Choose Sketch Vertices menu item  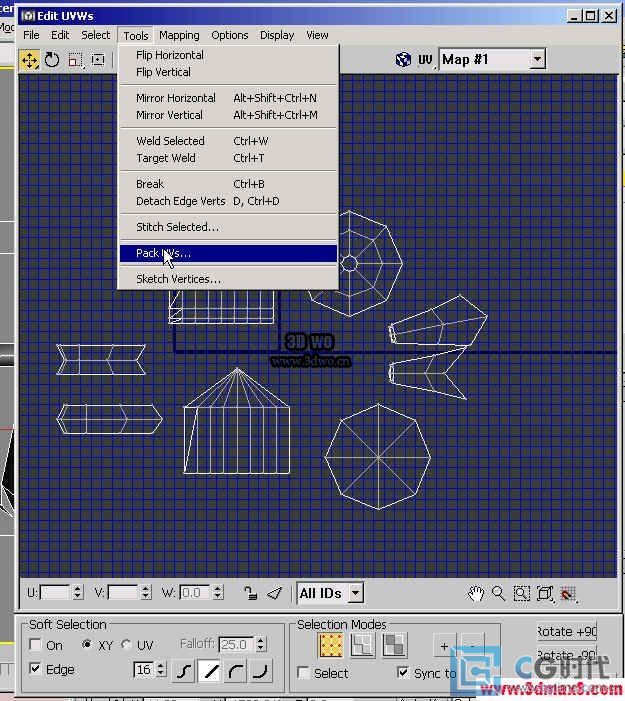[228, 279]
